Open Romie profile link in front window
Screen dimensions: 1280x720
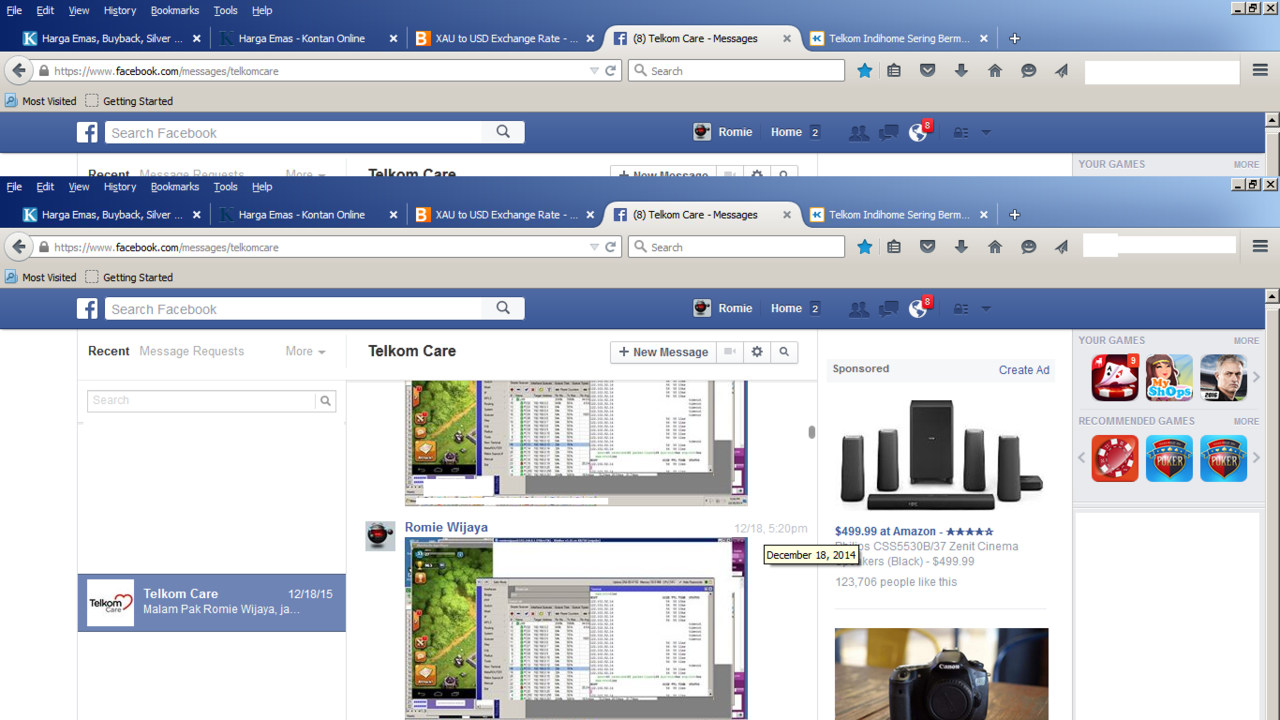pyautogui.click(x=723, y=309)
